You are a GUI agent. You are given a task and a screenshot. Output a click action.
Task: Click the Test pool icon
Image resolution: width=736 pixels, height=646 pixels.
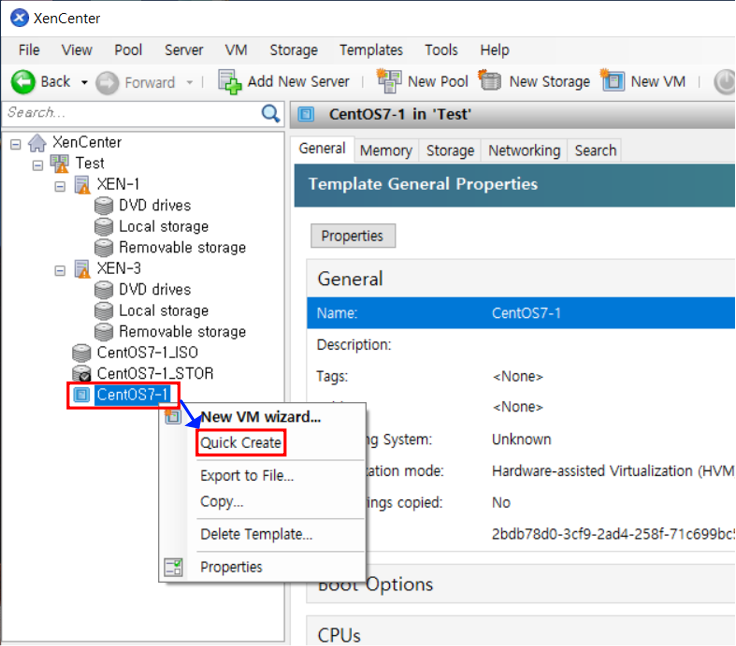point(60,163)
